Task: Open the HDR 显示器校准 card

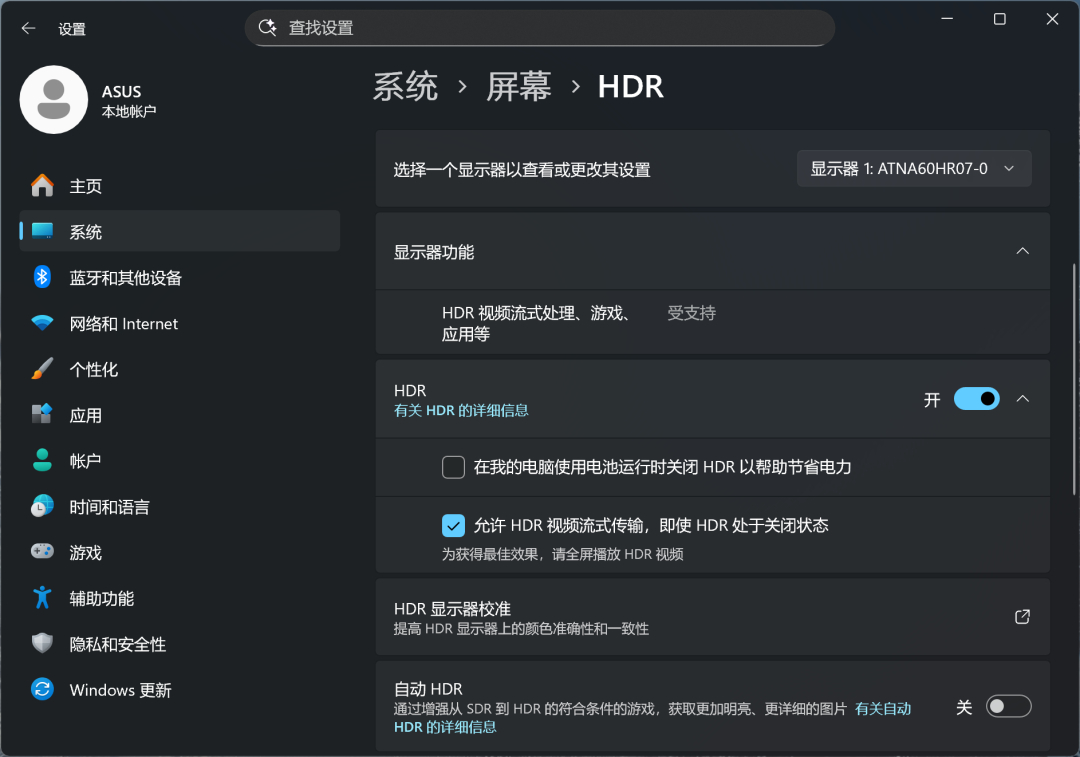Action: pyautogui.click(x=713, y=617)
